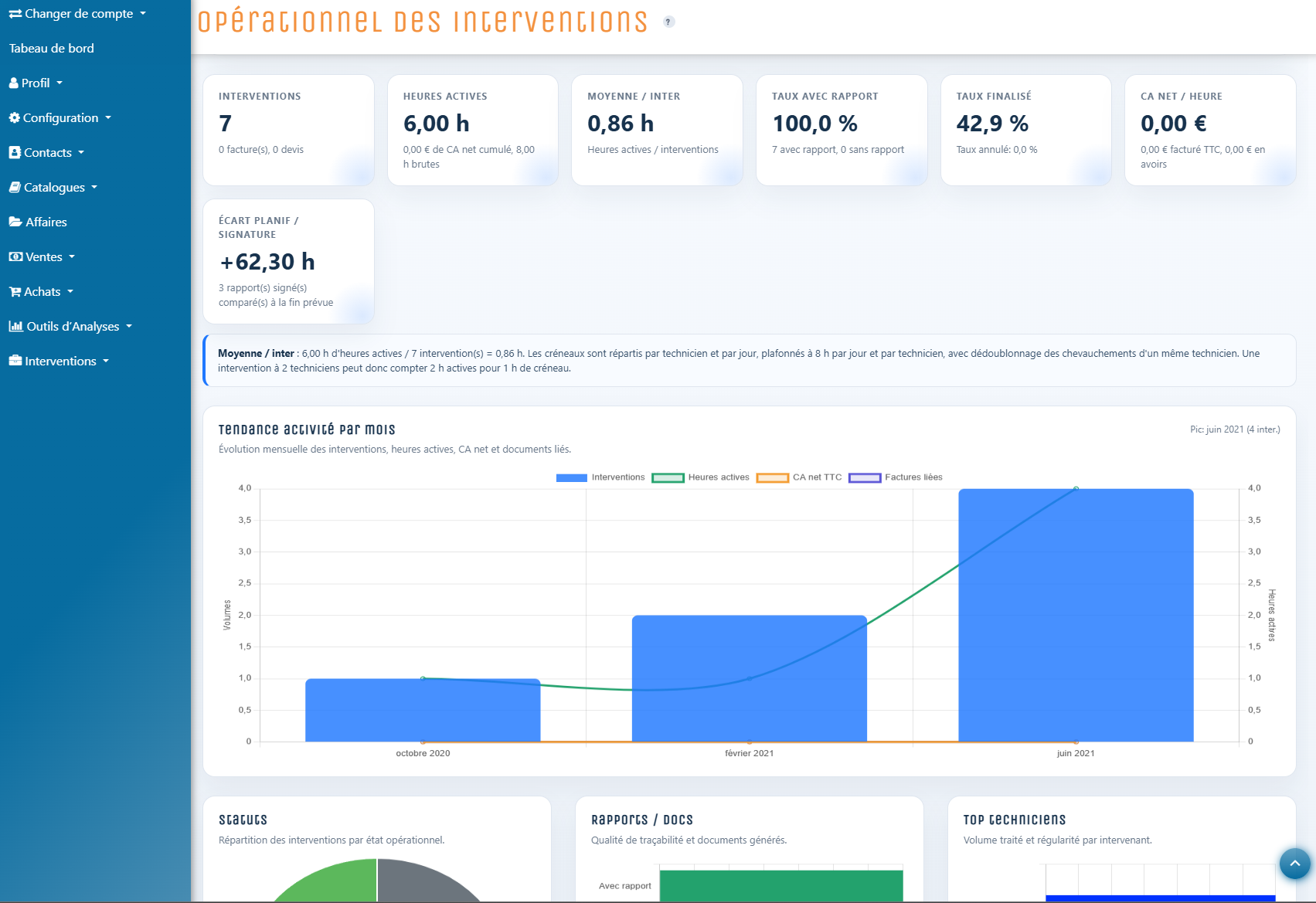The width and height of the screenshot is (1316, 903).
Task: Expand the Catalogues menu caret
Action: tap(94, 187)
